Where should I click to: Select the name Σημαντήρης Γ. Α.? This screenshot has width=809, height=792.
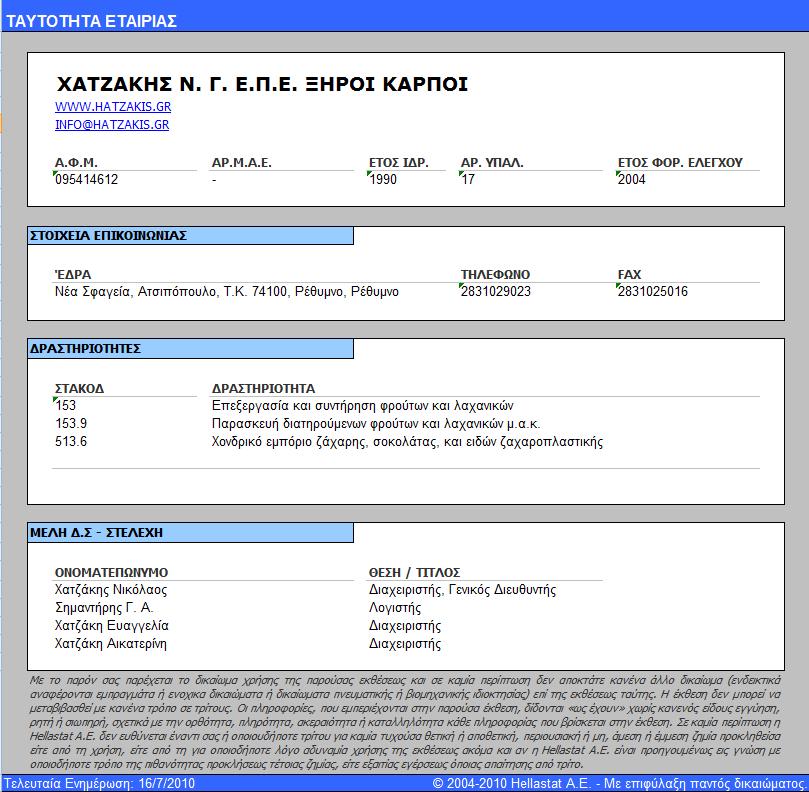tap(104, 608)
